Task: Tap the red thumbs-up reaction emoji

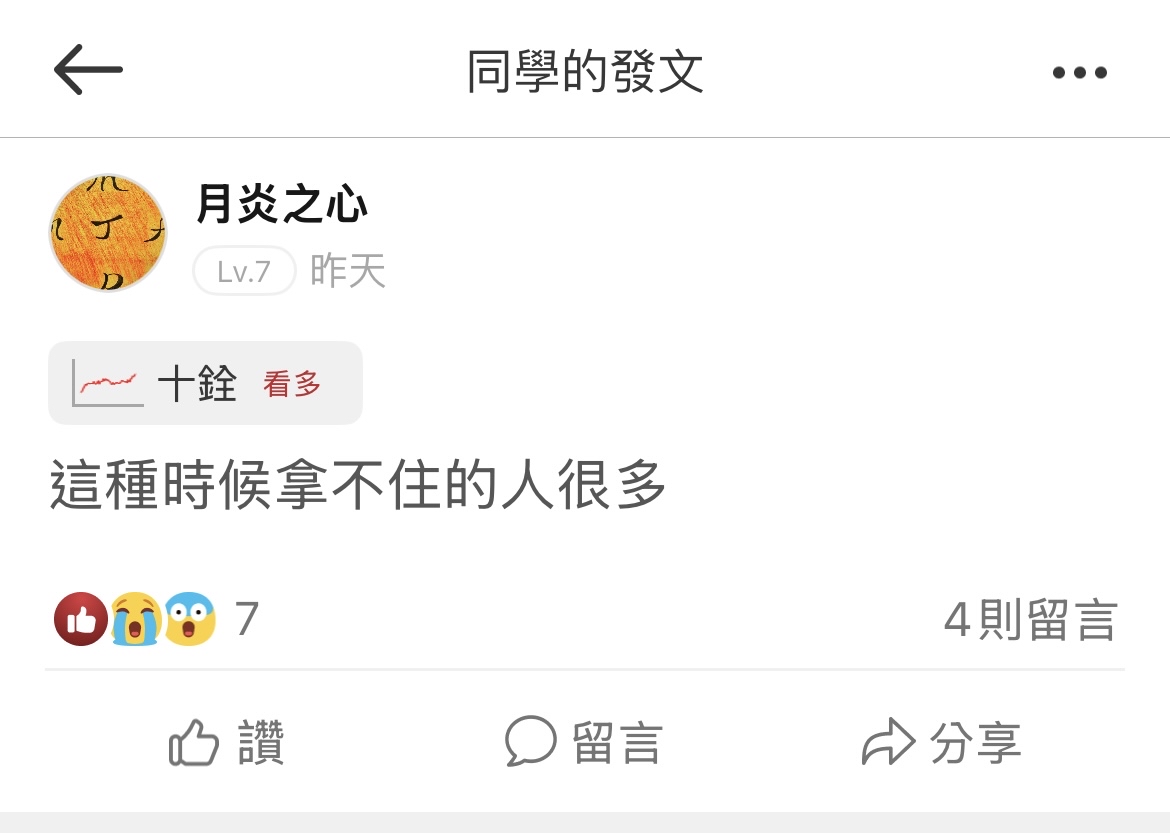Action: pyautogui.click(x=81, y=619)
